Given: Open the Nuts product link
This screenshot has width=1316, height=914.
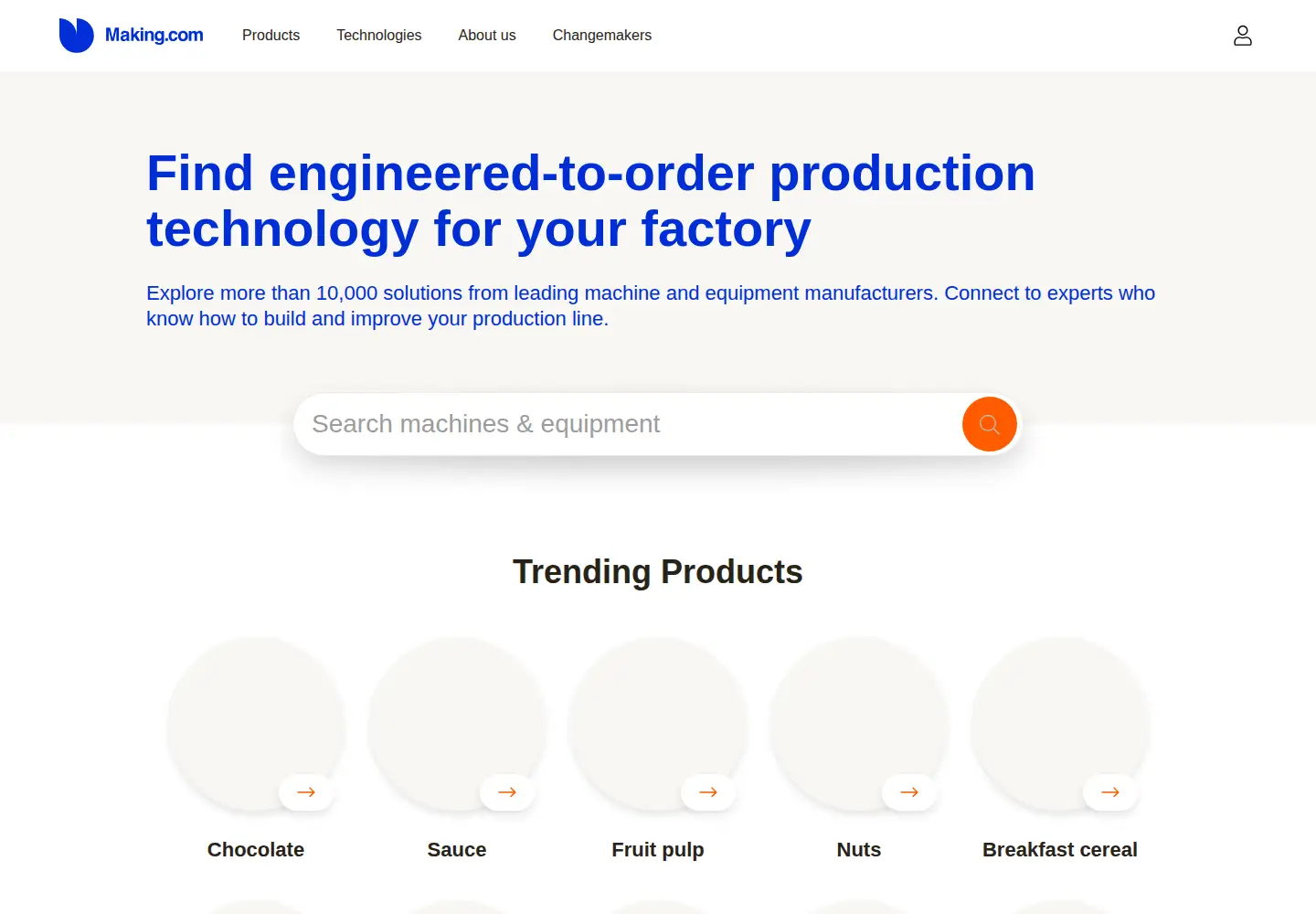Looking at the screenshot, I should [x=859, y=850].
